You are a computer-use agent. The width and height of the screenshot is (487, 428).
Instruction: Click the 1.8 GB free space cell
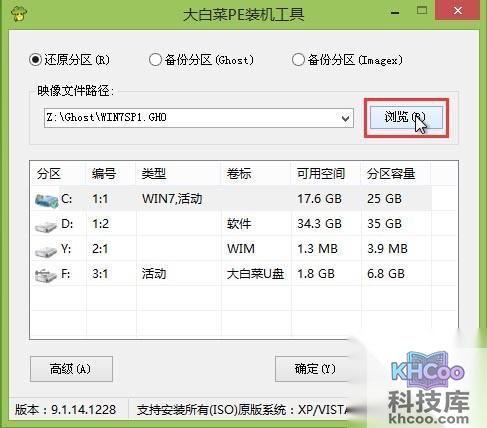316,274
